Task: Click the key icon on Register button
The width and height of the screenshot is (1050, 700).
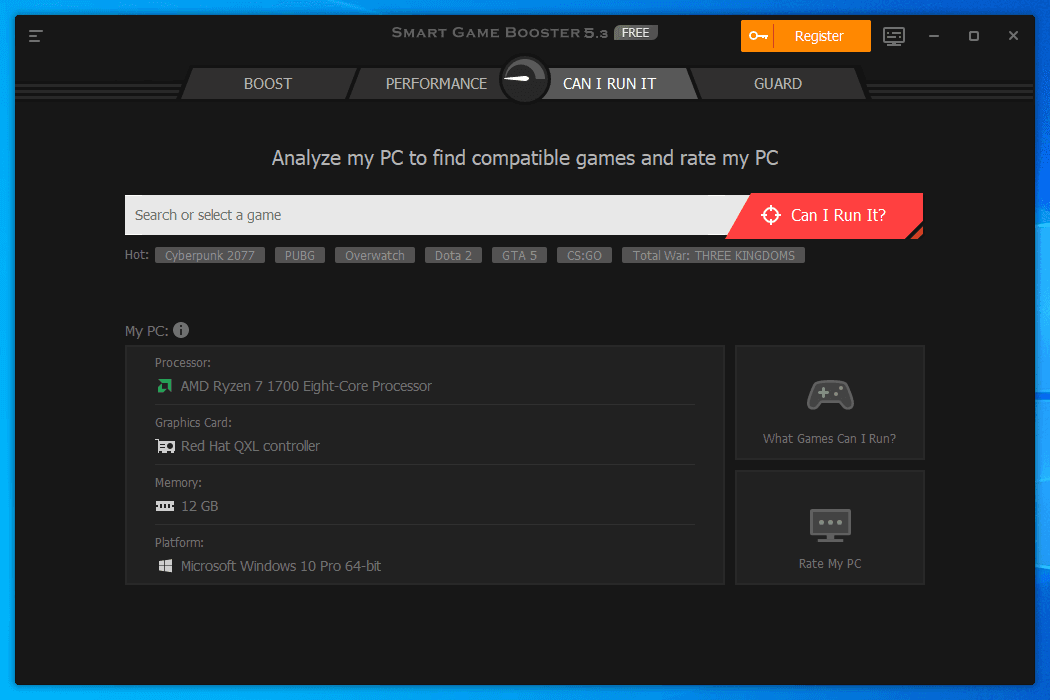Action: (757, 36)
